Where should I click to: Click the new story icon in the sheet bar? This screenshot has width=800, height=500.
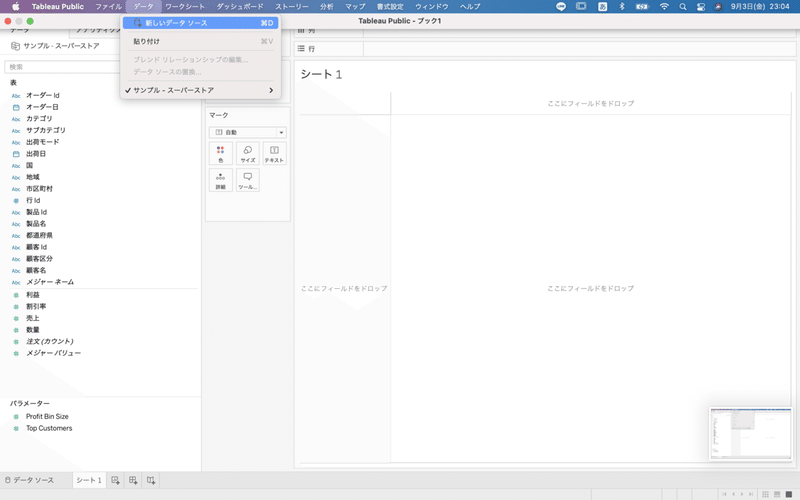(x=151, y=480)
